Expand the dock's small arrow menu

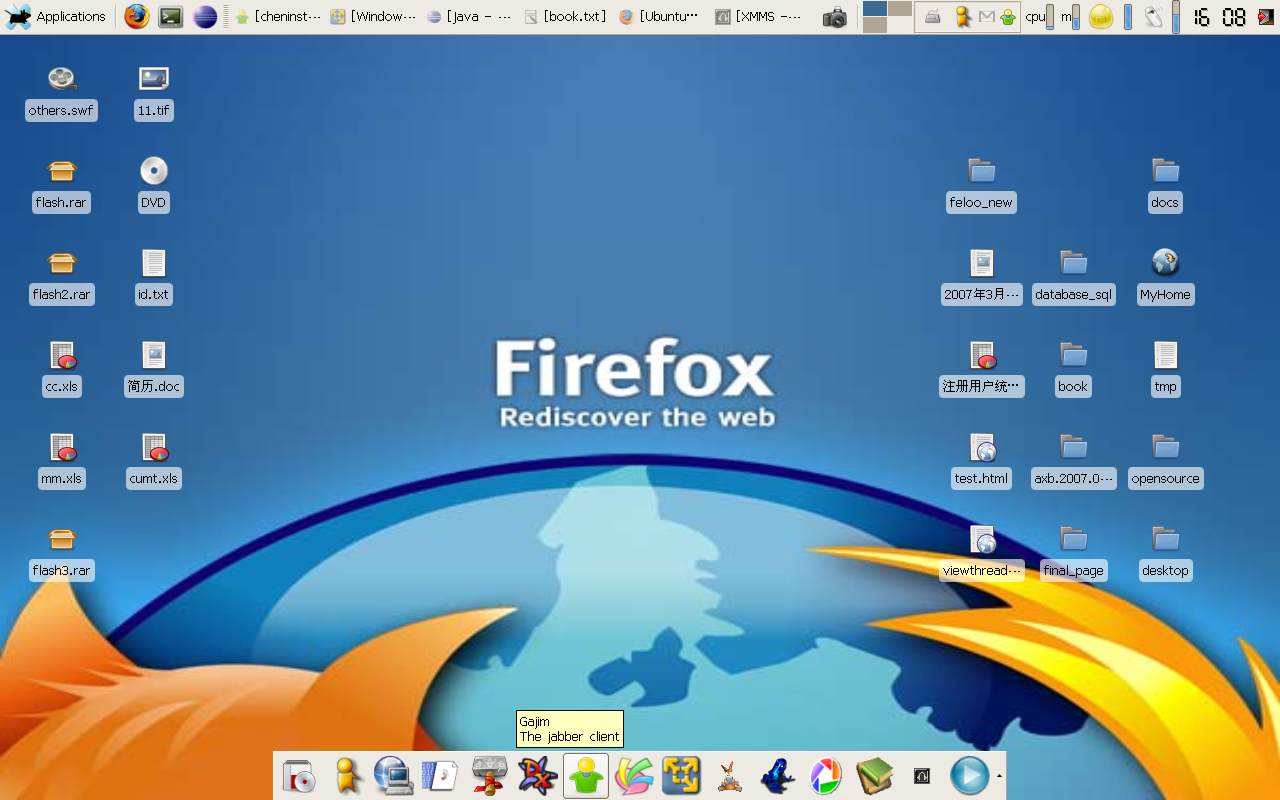pyautogui.click(x=998, y=776)
